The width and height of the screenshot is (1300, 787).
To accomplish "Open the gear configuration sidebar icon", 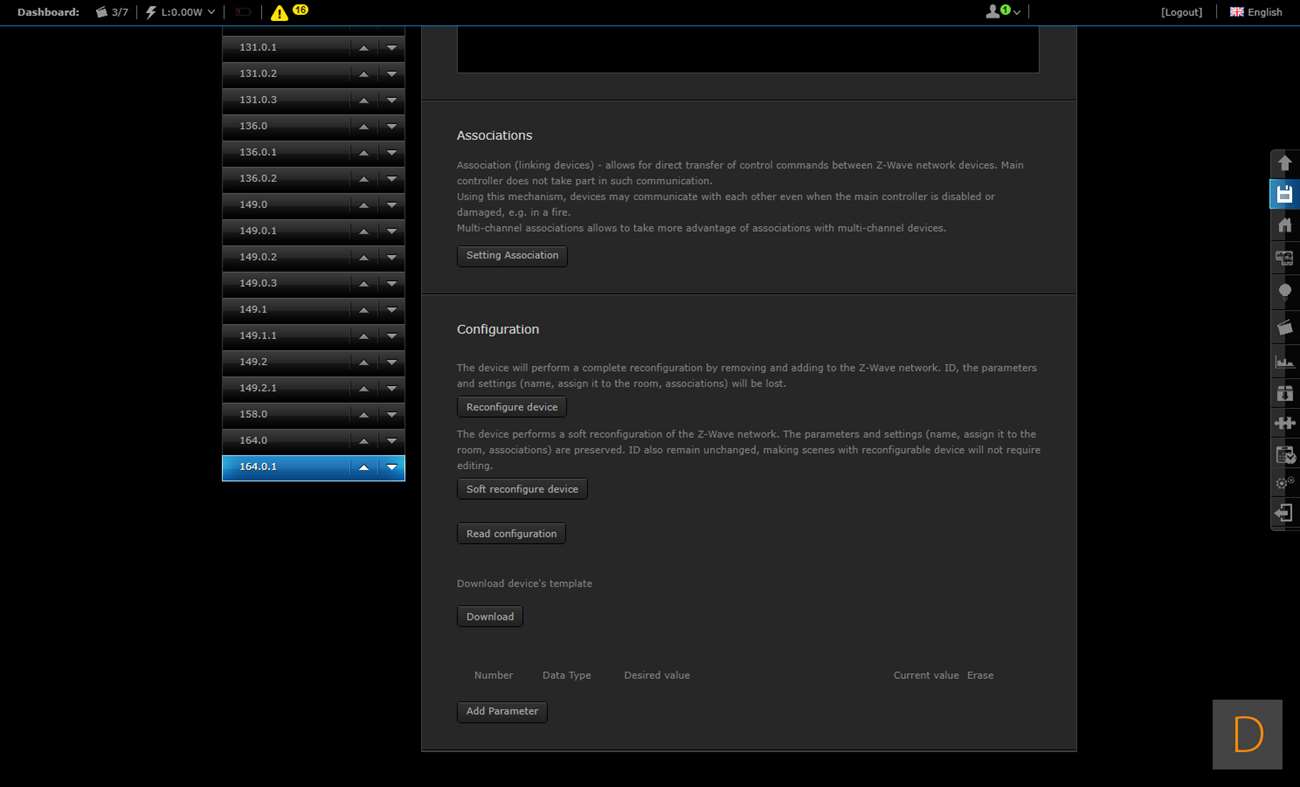I will click(x=1285, y=483).
